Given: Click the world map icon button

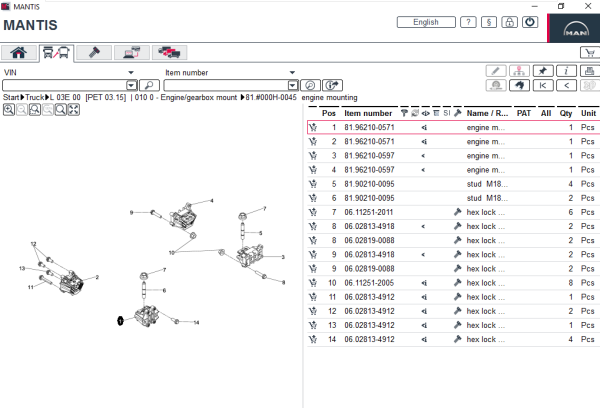Looking at the screenshot, I should click(519, 85).
